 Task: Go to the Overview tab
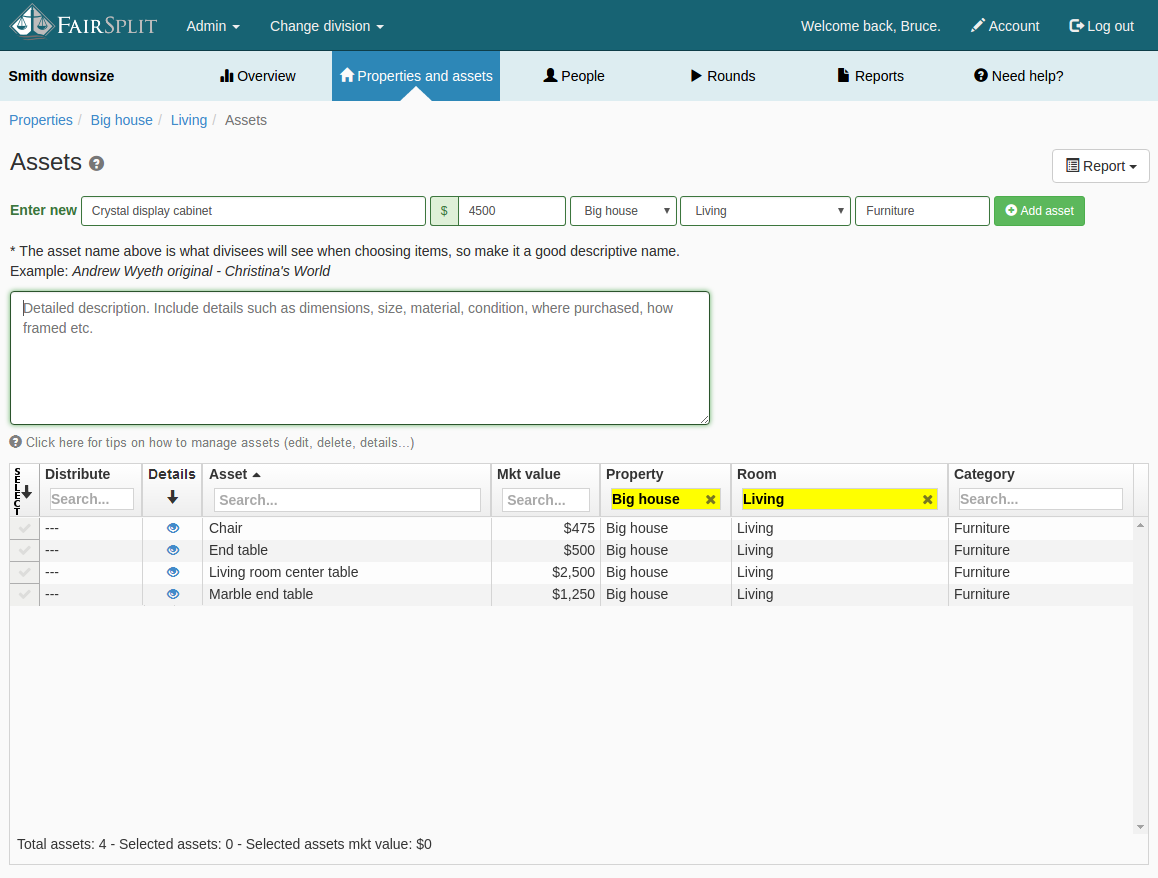(x=258, y=76)
